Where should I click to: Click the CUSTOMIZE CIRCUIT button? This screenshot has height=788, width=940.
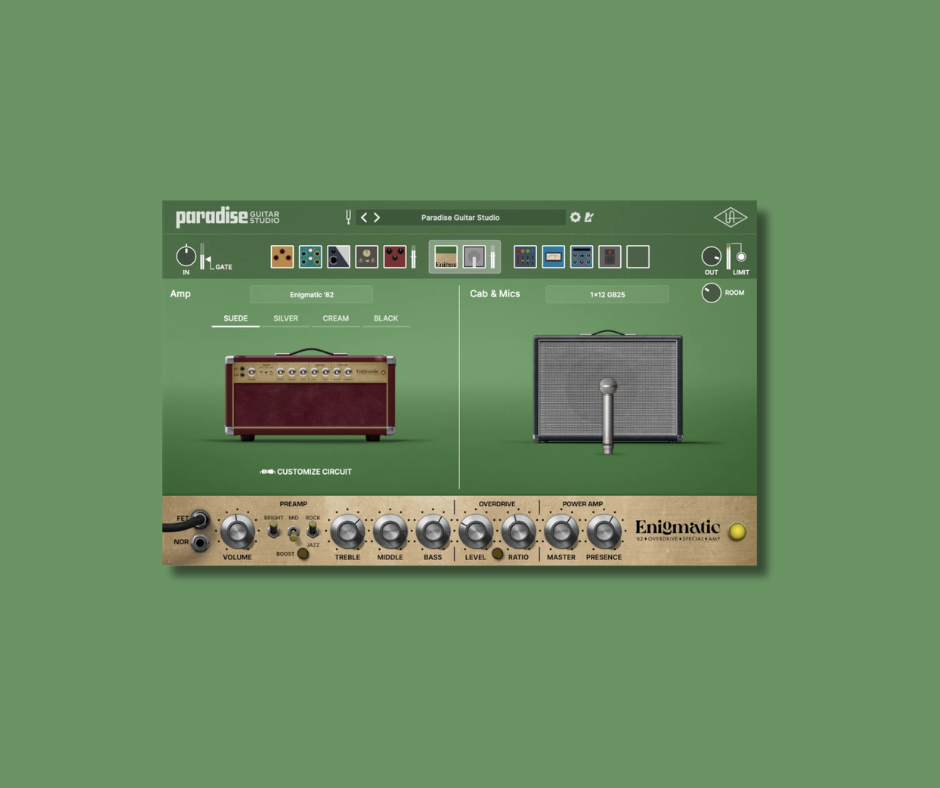tap(306, 471)
